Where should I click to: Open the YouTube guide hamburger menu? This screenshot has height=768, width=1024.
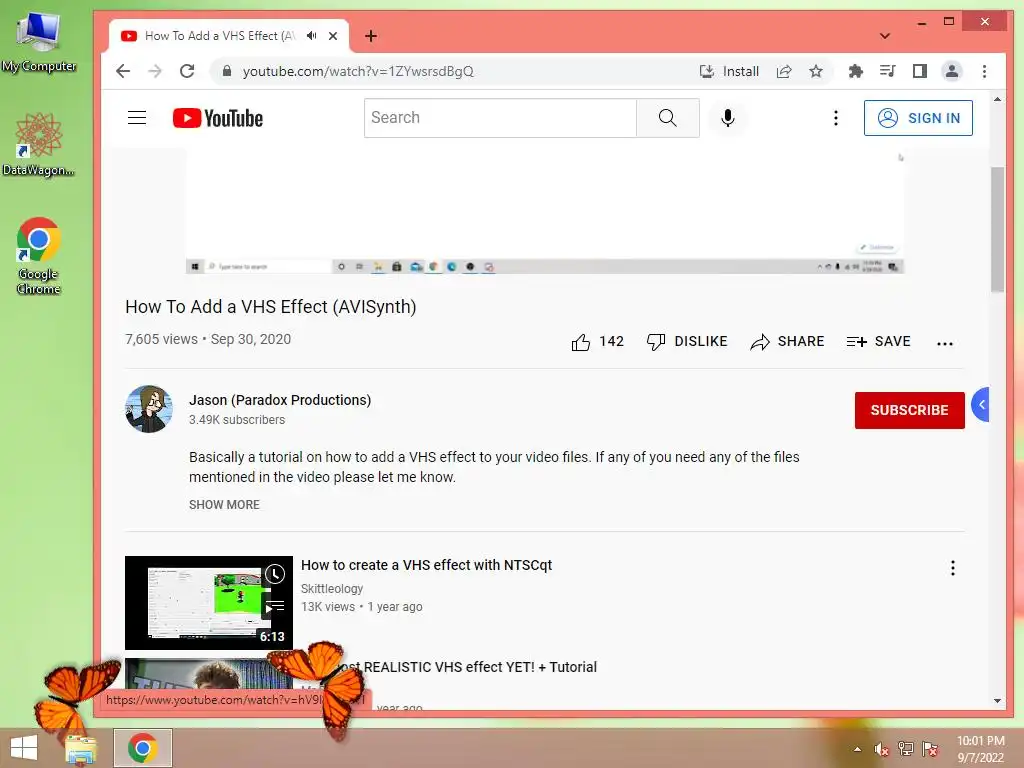(136, 118)
